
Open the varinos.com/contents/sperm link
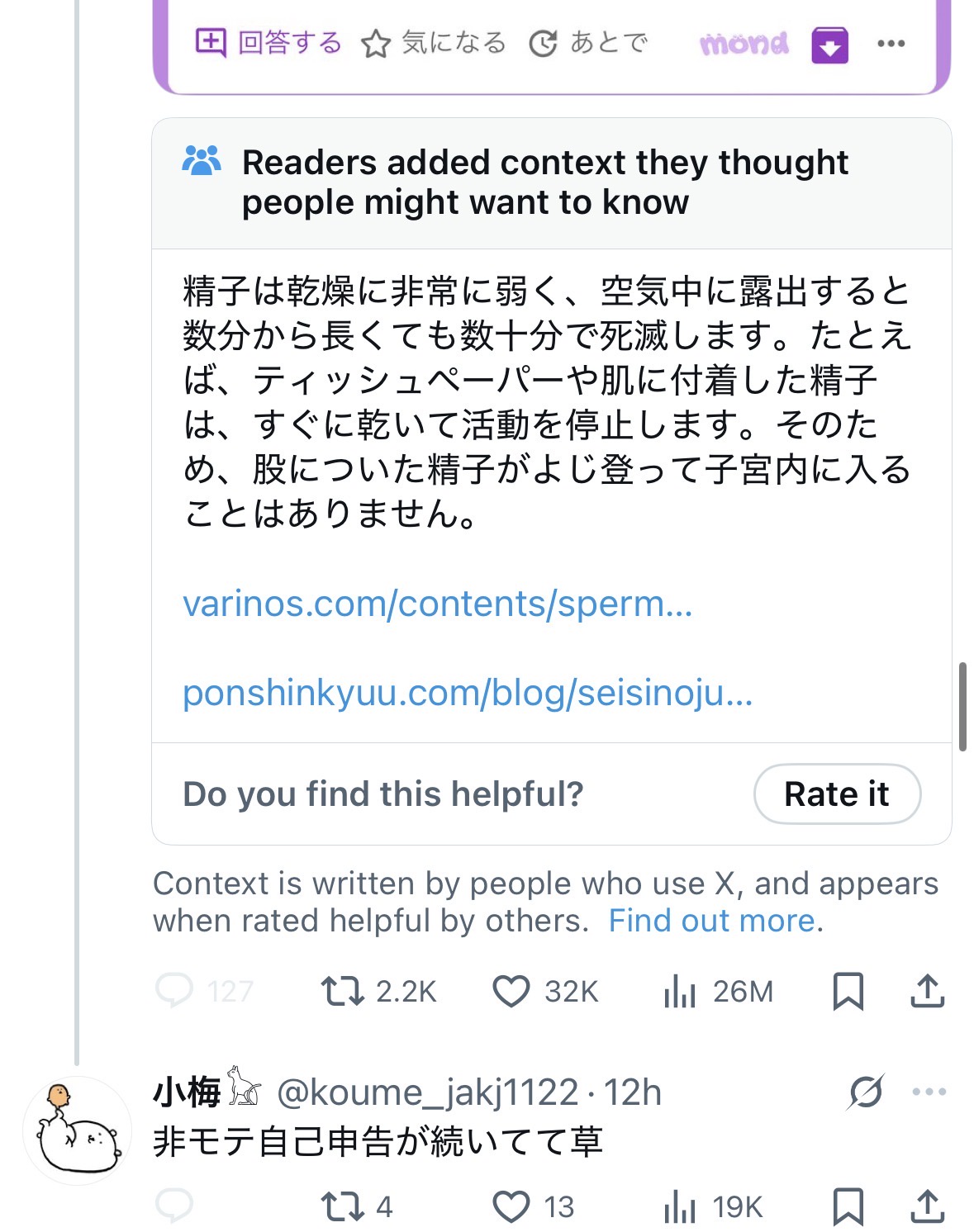pos(438,604)
